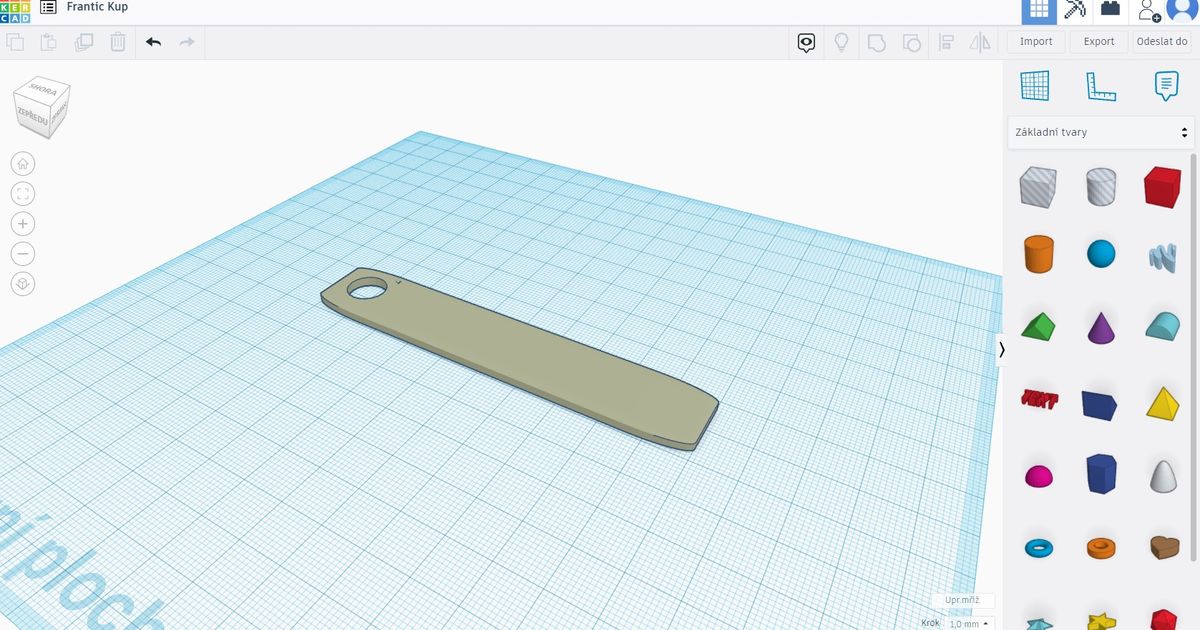Open the Align tool
The image size is (1200, 630).
pyautogui.click(x=945, y=41)
